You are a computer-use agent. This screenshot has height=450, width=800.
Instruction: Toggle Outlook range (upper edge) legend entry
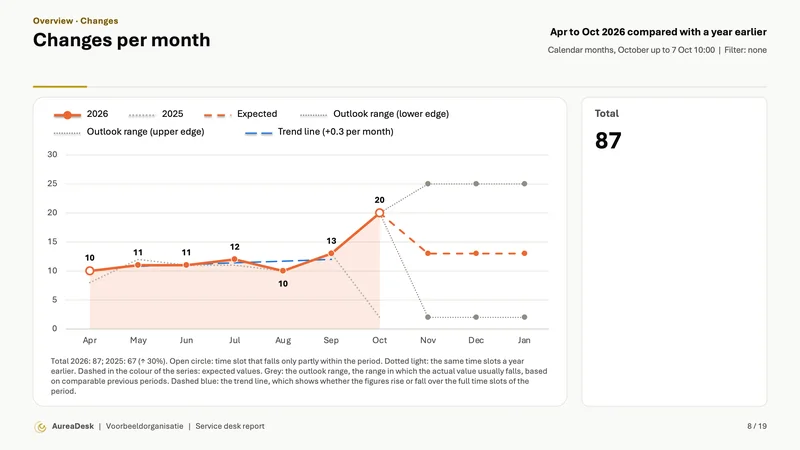(x=129, y=132)
